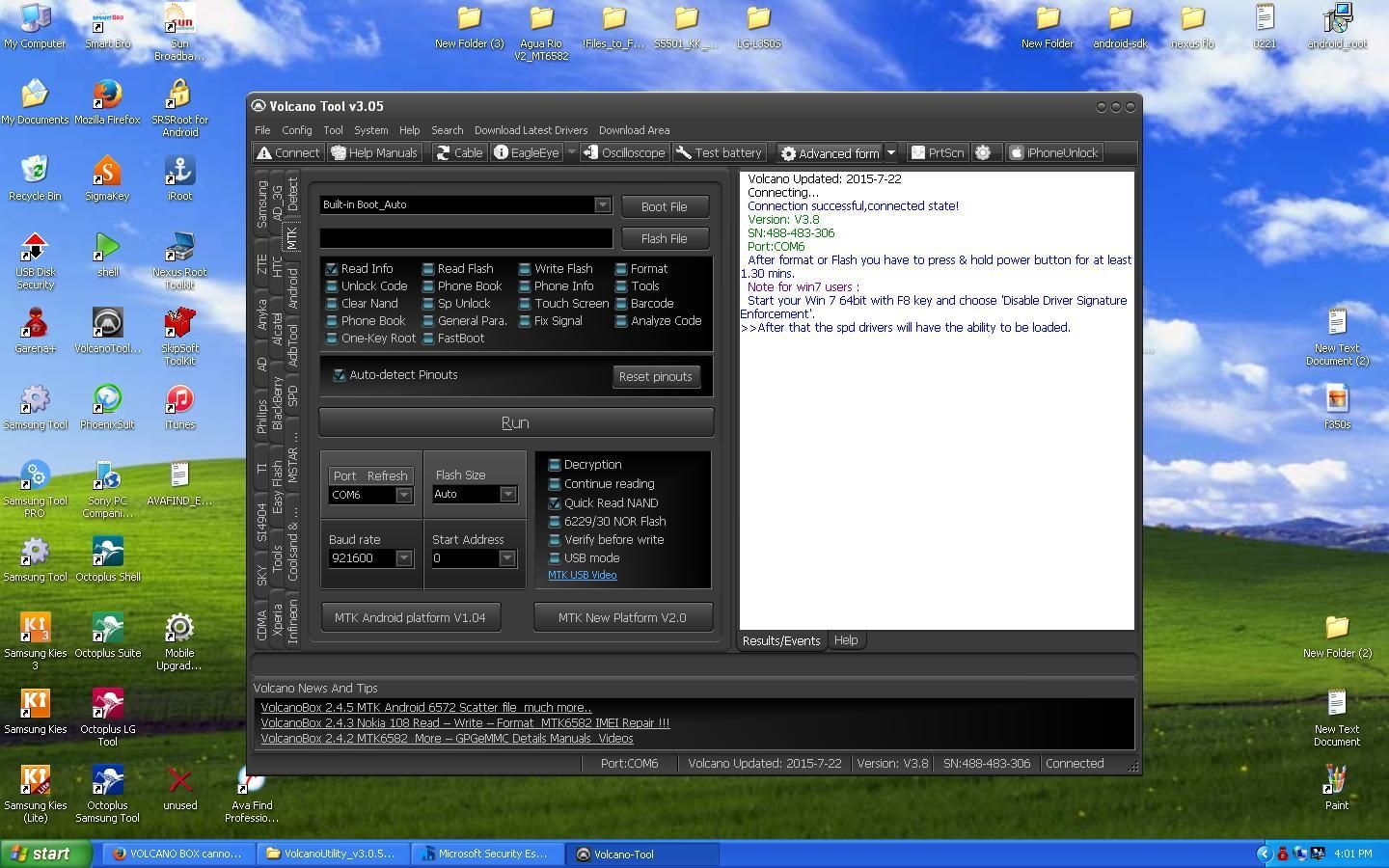Select the iTunes desktop icon
This screenshot has width=1389, height=868.
[x=179, y=407]
